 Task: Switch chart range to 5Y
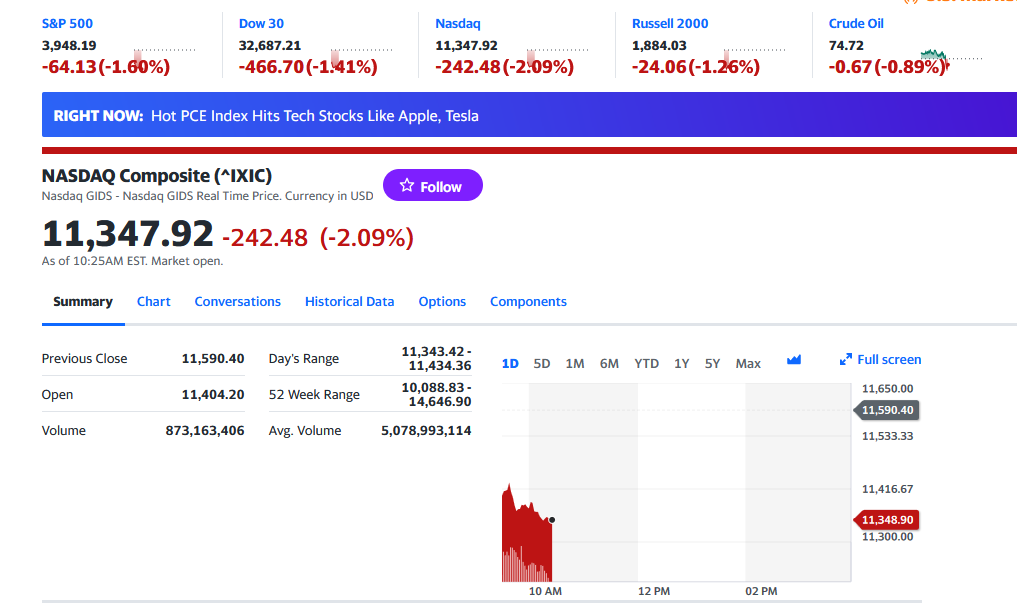pyautogui.click(x=712, y=364)
